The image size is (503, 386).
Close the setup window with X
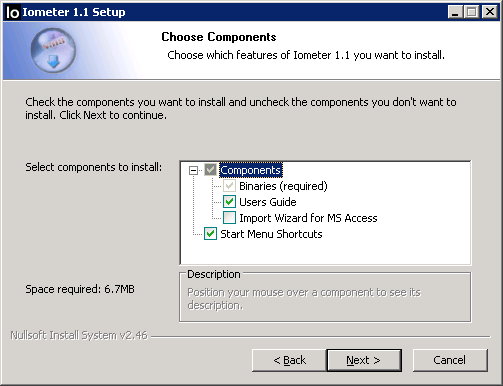pyautogui.click(x=490, y=12)
